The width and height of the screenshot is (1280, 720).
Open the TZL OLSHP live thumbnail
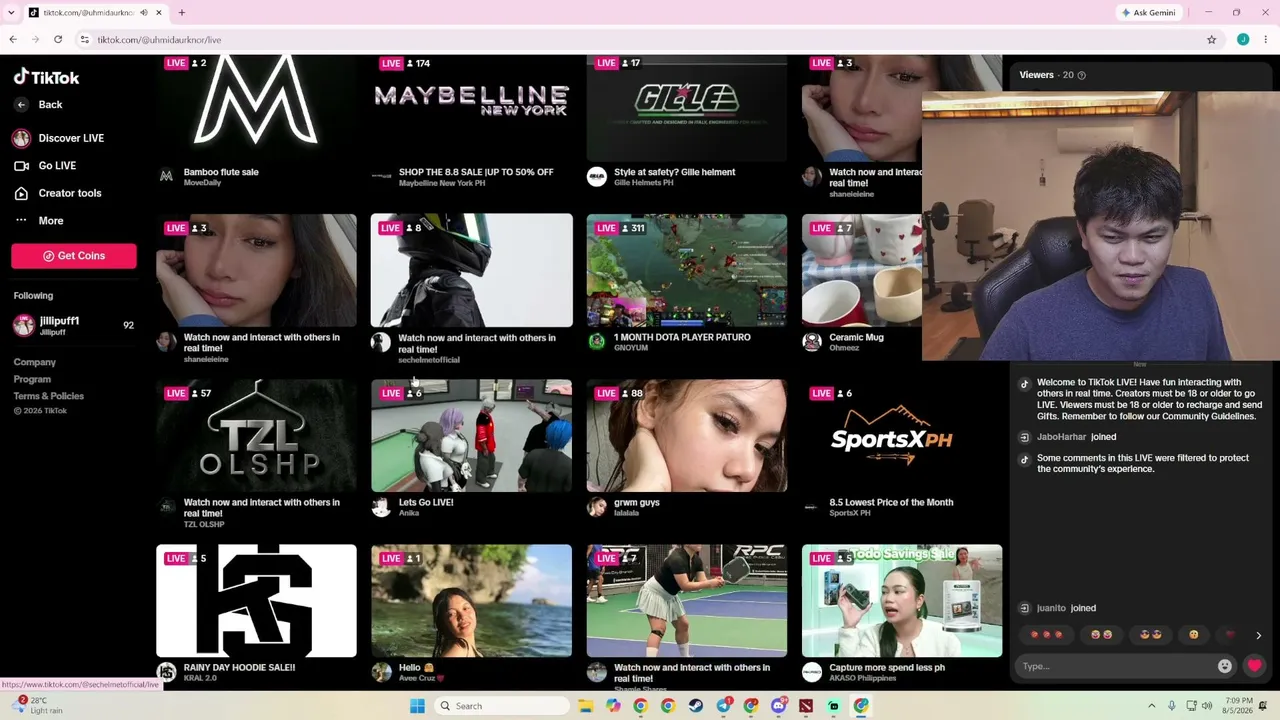[256, 436]
